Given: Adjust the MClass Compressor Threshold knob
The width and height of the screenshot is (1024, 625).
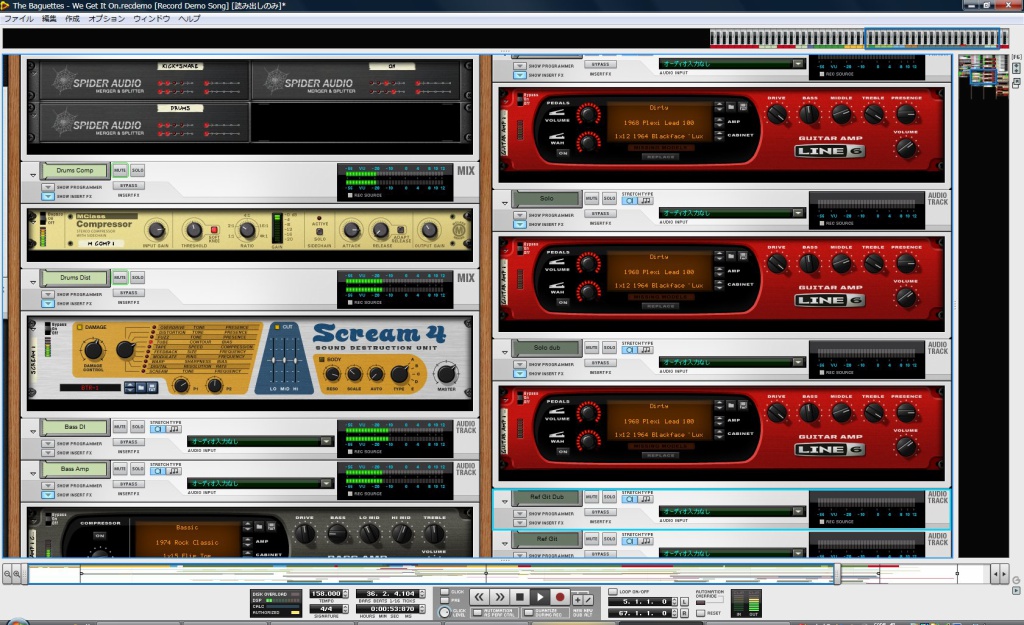Looking at the screenshot, I should (x=193, y=230).
